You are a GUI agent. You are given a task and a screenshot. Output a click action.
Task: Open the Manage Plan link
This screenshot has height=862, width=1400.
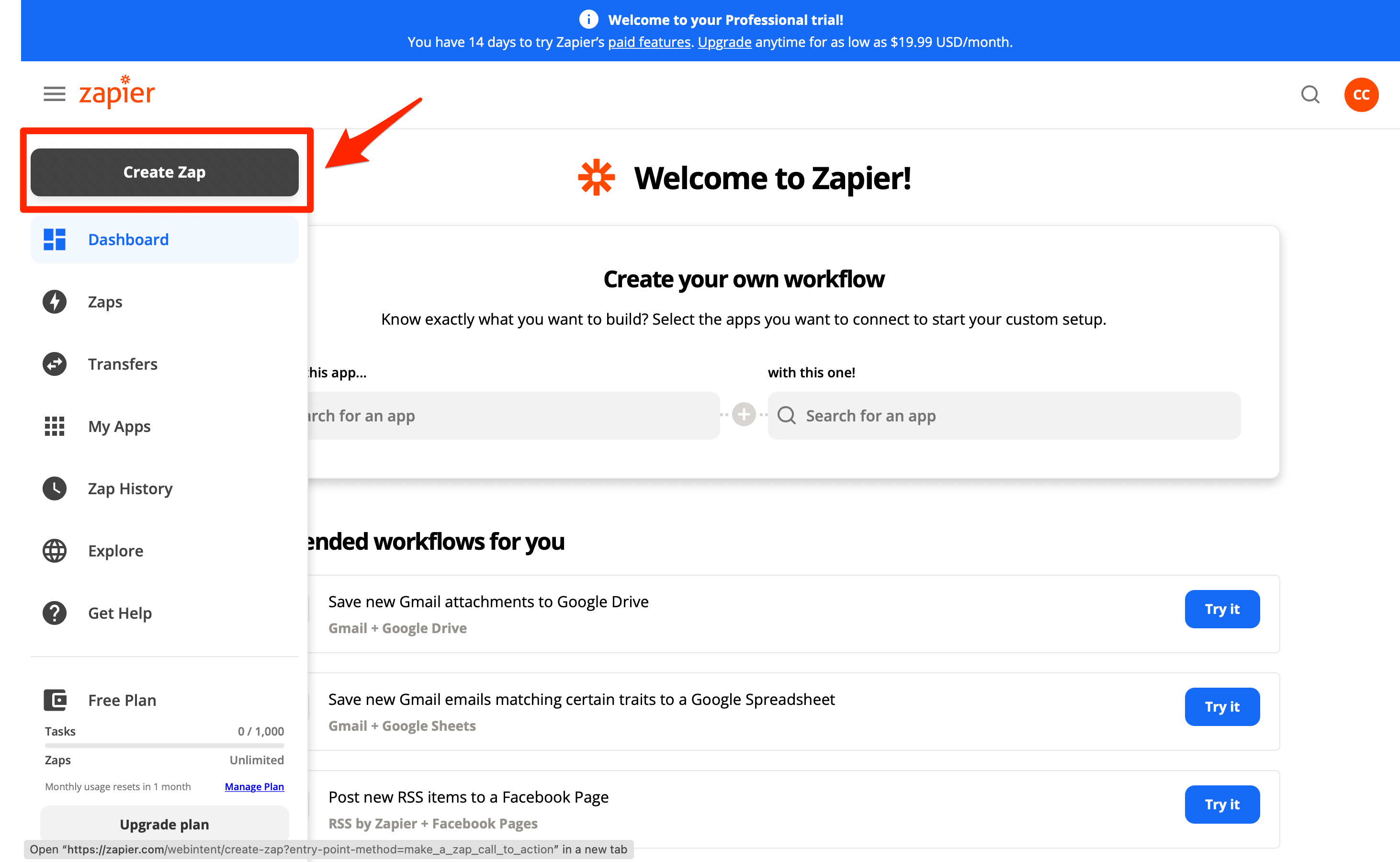tap(254, 786)
